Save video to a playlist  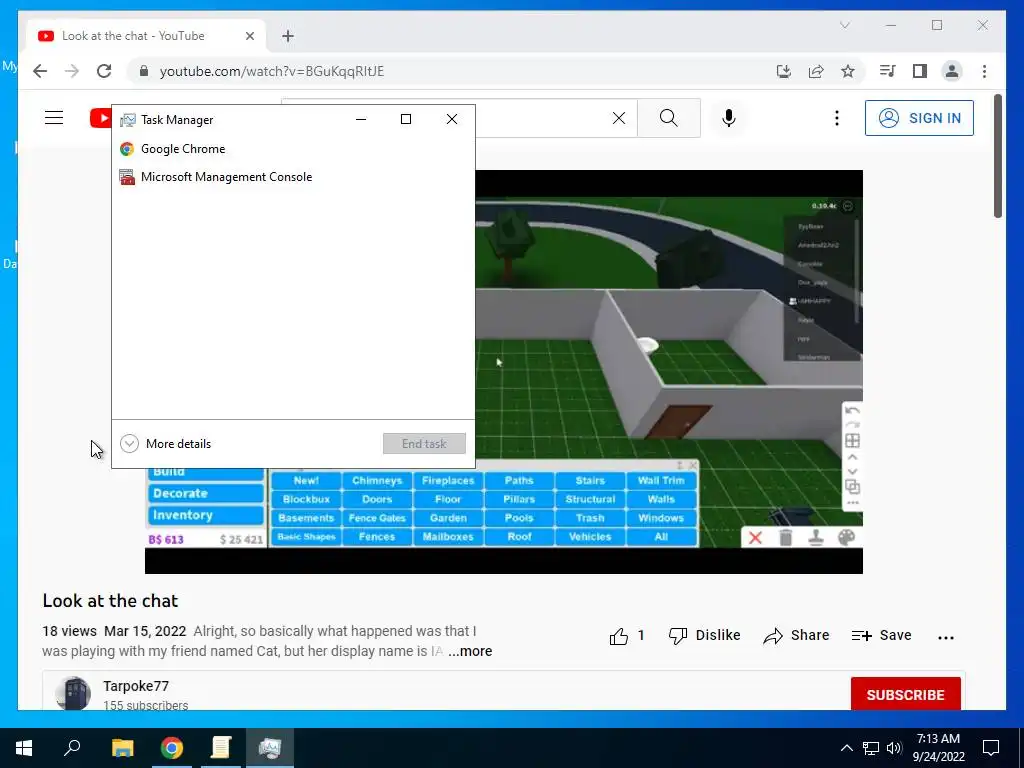coord(882,635)
